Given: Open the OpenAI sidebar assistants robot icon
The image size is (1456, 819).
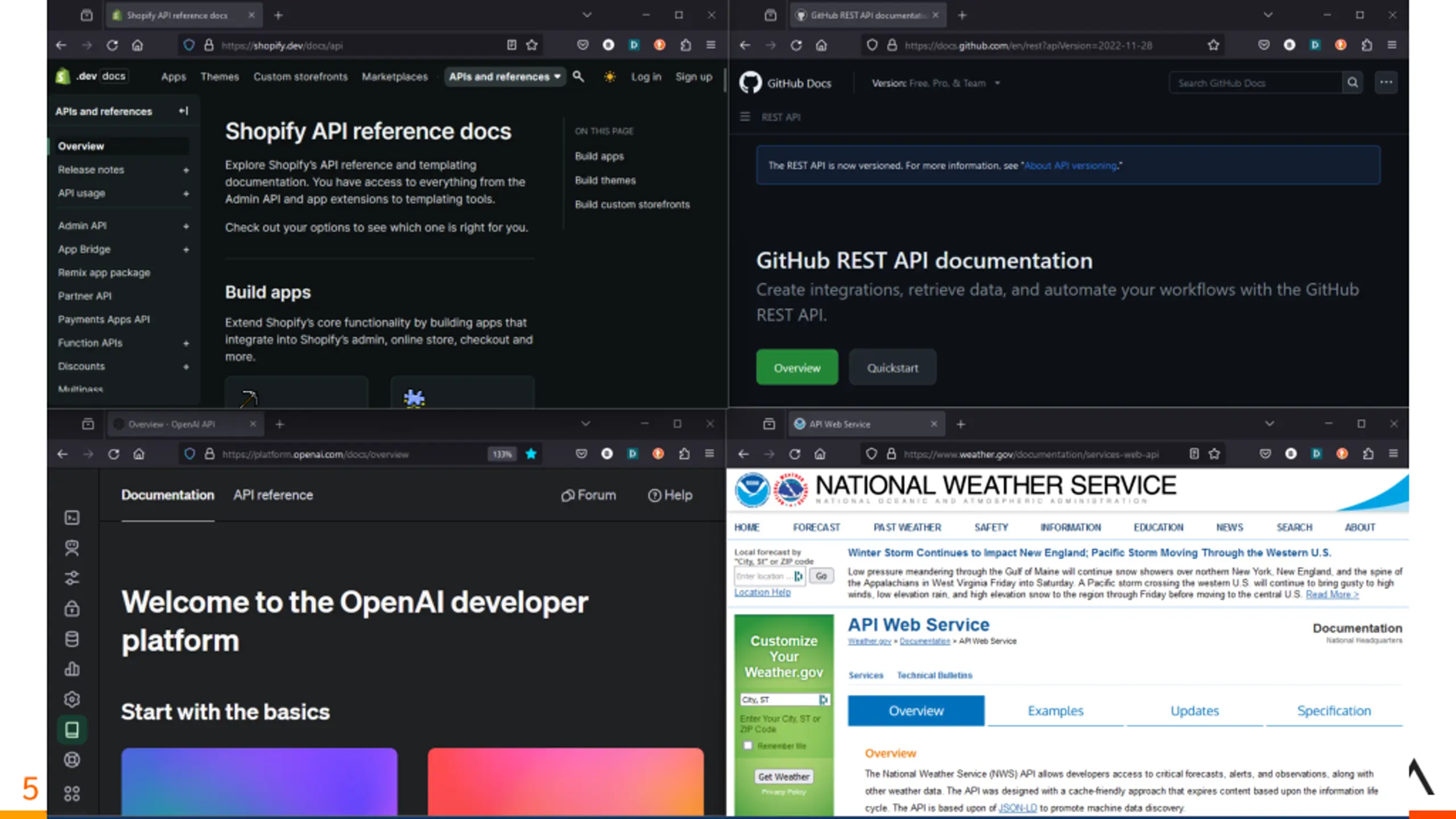Looking at the screenshot, I should (72, 548).
